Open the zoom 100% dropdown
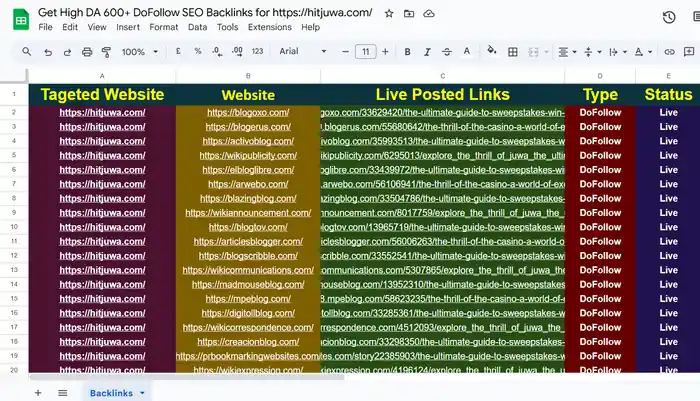This screenshot has height=401, width=700. [x=140, y=52]
